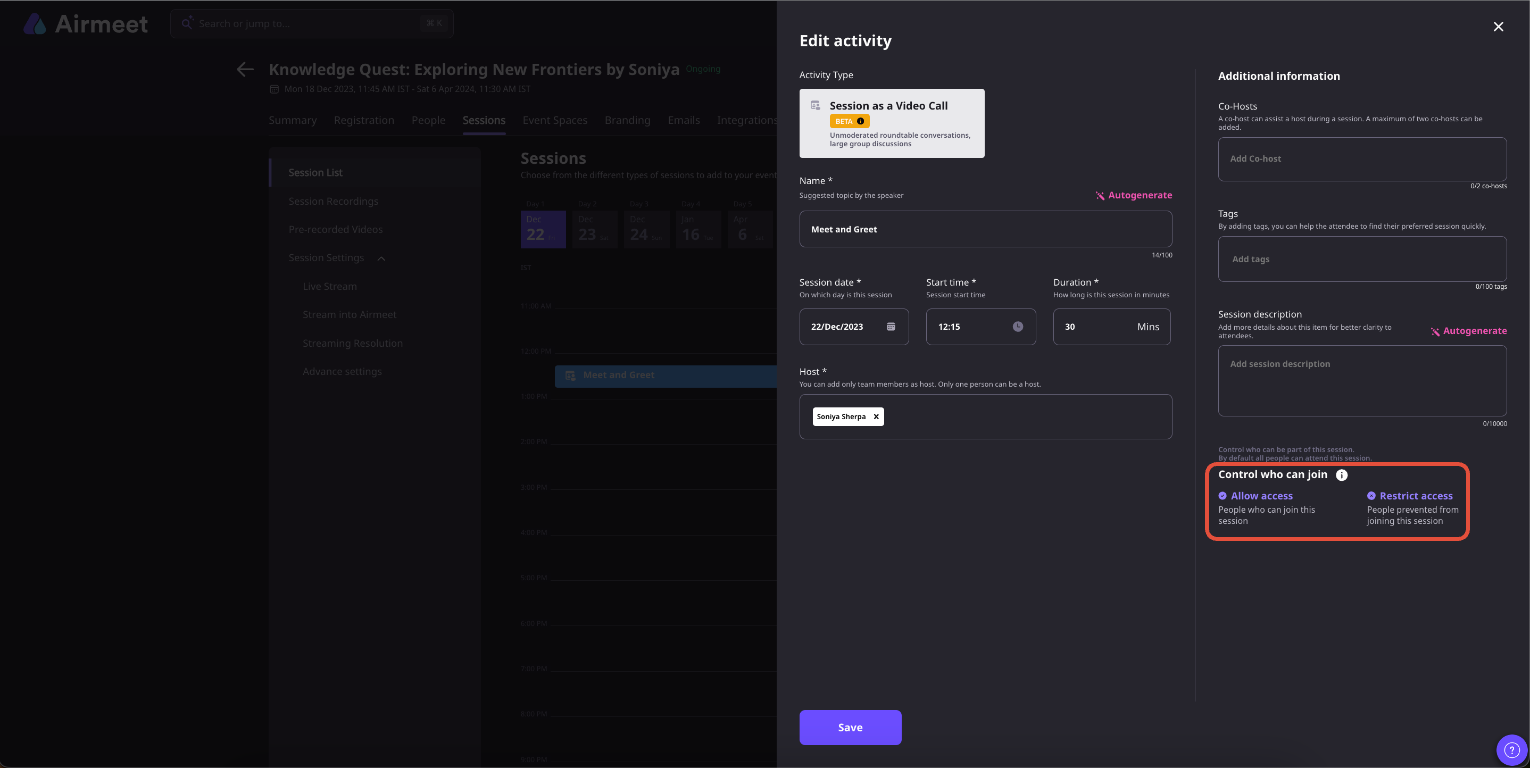The height and width of the screenshot is (768, 1530).
Task: Open Streaming Resolution settings
Action: pos(353,343)
